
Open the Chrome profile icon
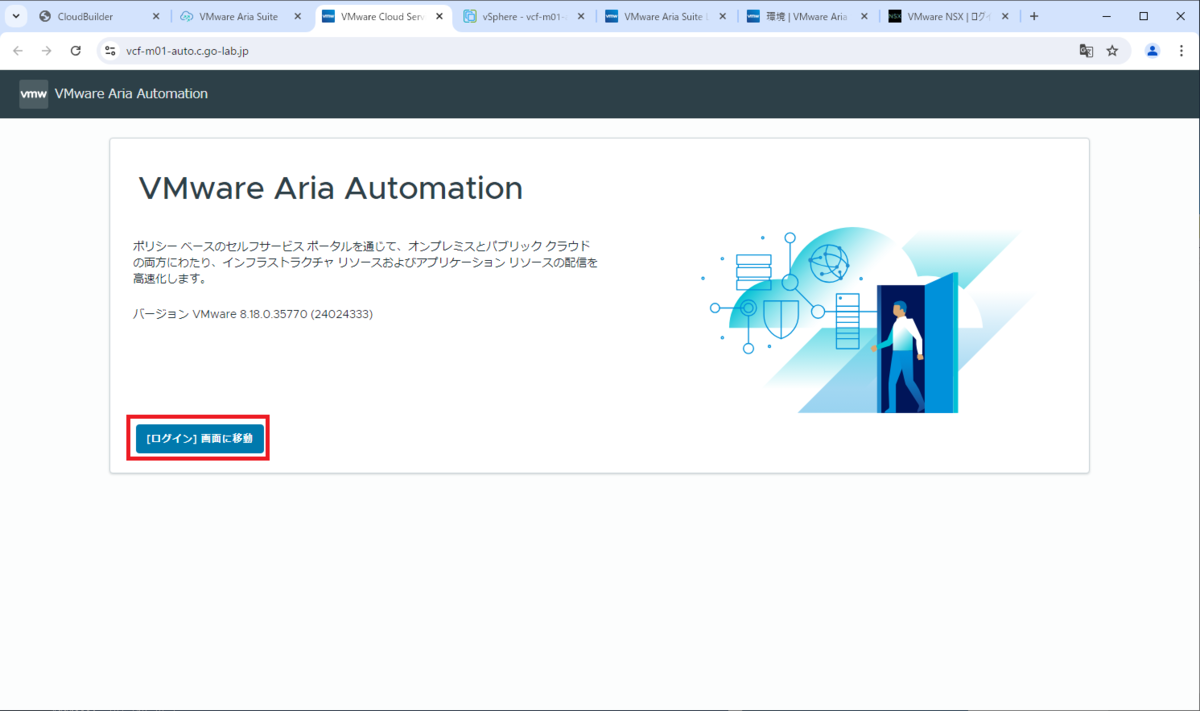tap(1152, 51)
